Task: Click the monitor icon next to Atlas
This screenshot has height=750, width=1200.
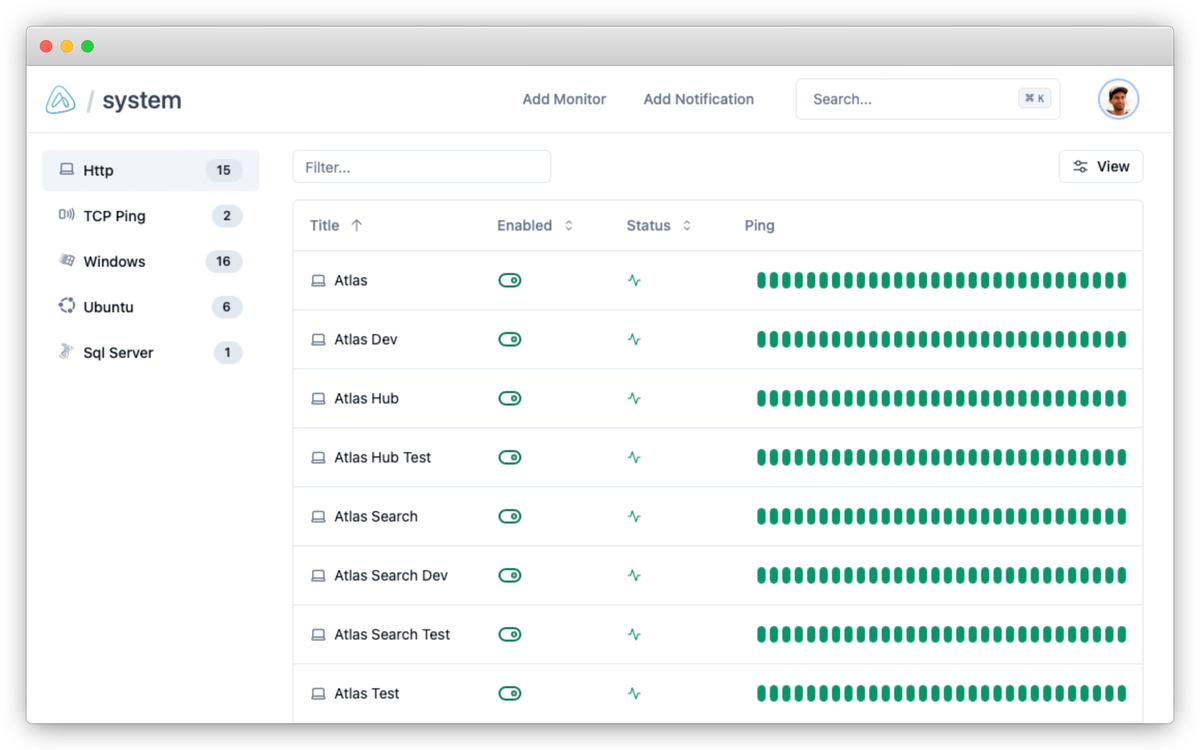Action: pos(317,280)
